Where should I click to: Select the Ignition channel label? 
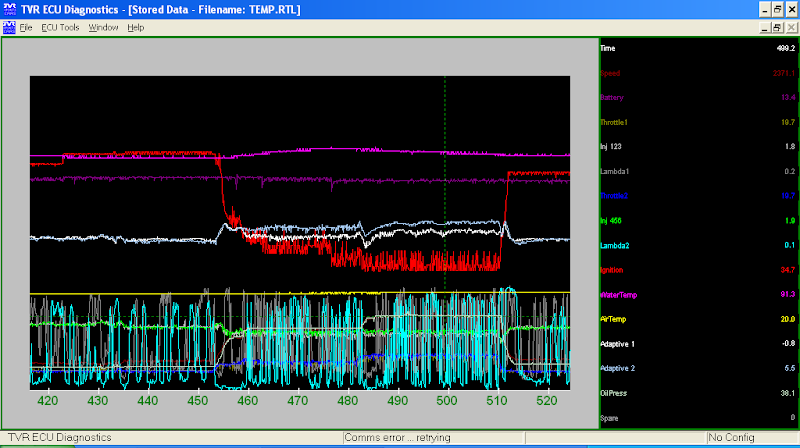pos(612,270)
